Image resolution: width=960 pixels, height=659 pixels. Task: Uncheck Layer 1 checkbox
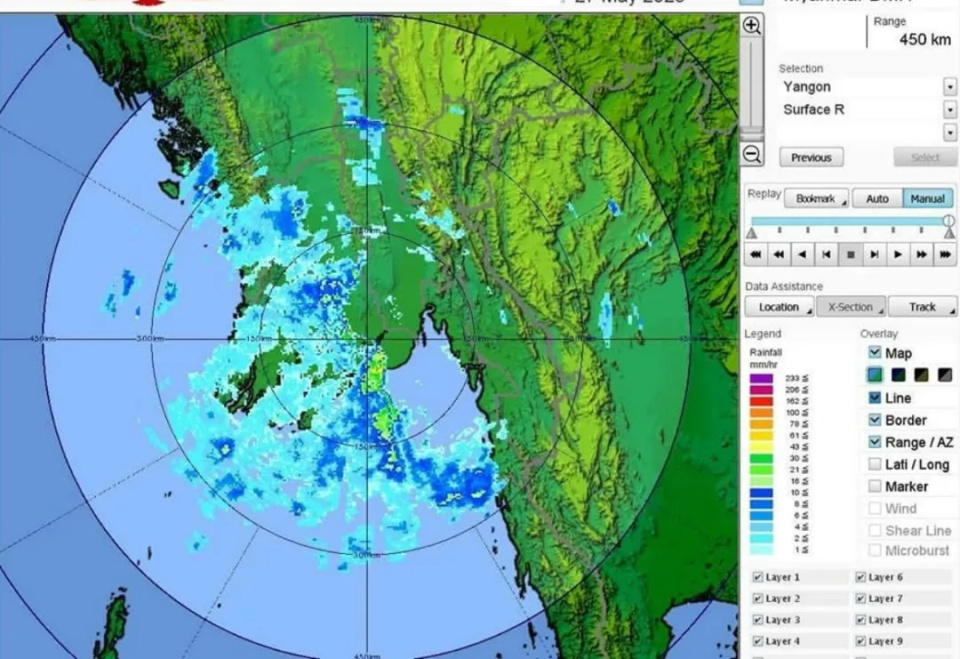coord(758,577)
